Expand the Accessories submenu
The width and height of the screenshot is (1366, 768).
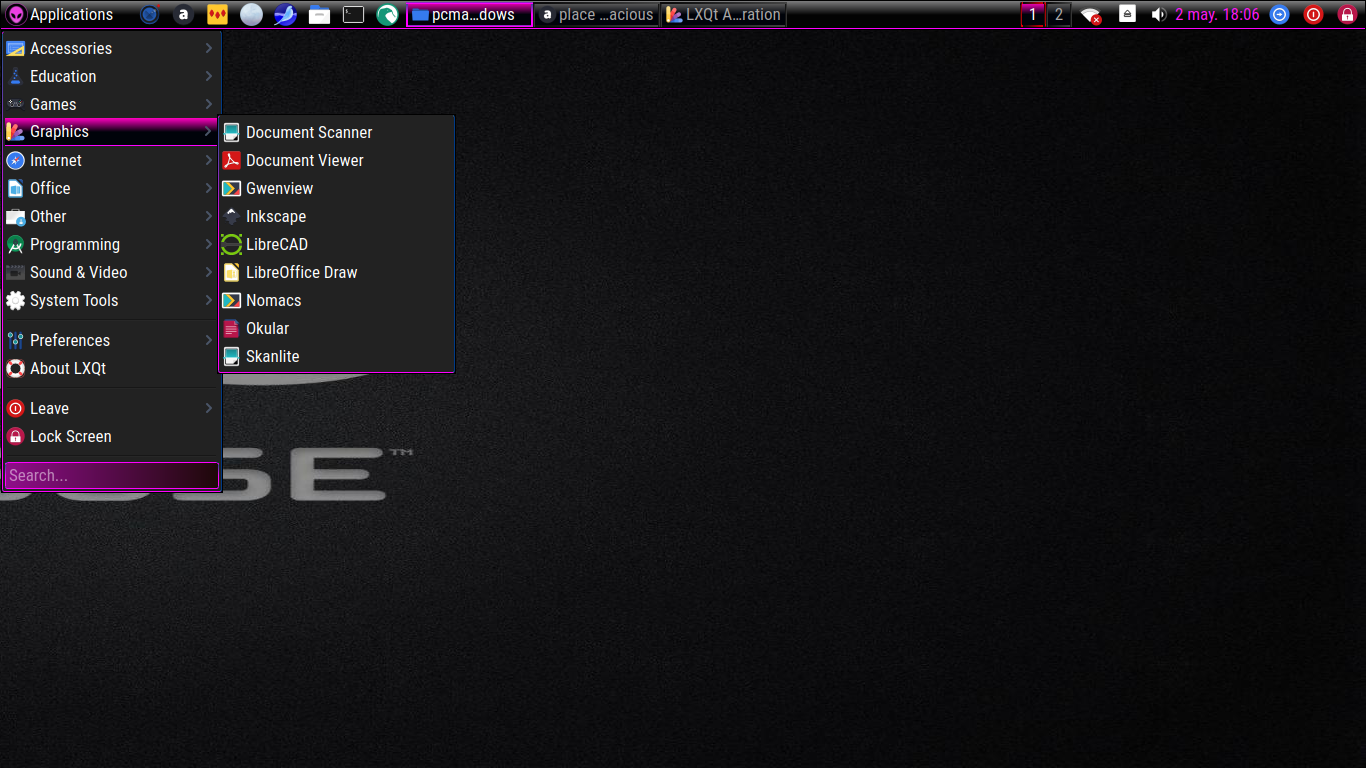[x=111, y=48]
